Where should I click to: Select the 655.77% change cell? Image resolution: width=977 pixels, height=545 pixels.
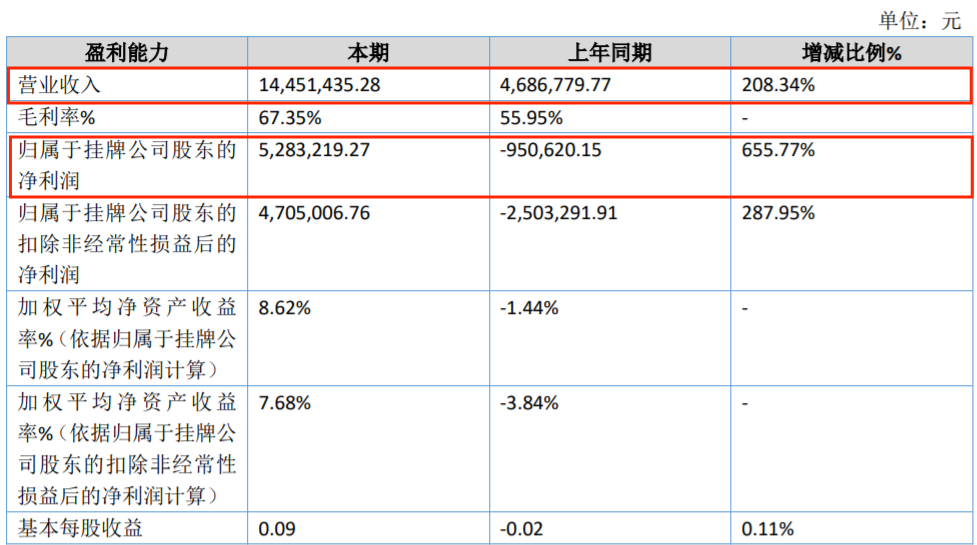pyautogui.click(x=778, y=151)
